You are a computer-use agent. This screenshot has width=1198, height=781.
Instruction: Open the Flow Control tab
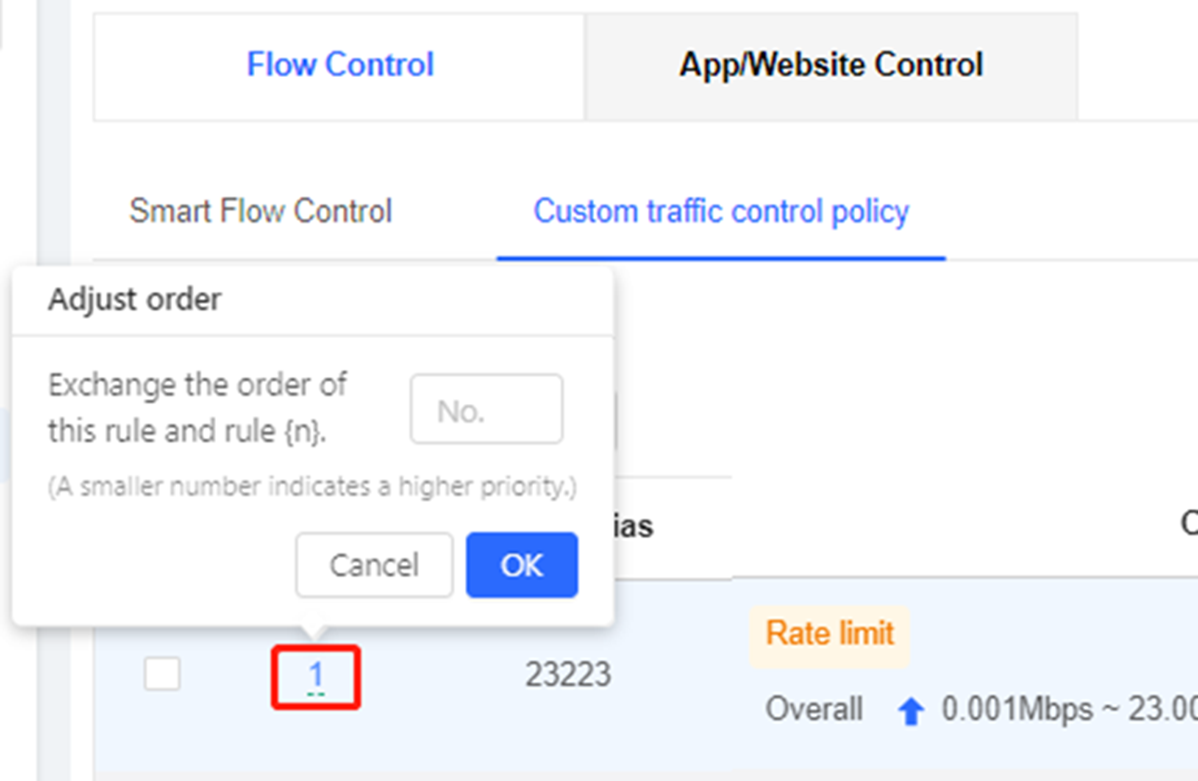click(x=340, y=64)
